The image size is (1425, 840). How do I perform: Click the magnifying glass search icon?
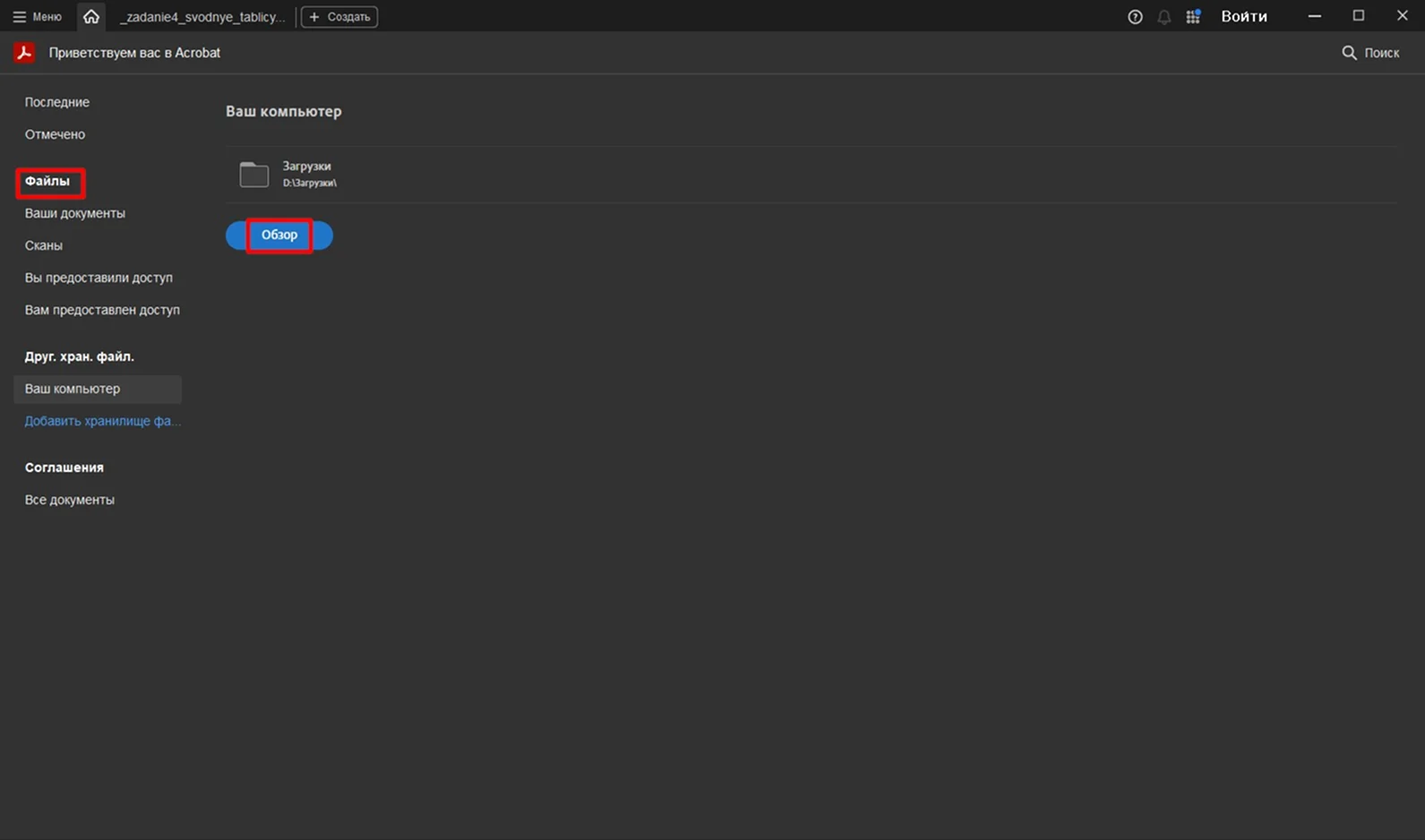click(x=1349, y=53)
